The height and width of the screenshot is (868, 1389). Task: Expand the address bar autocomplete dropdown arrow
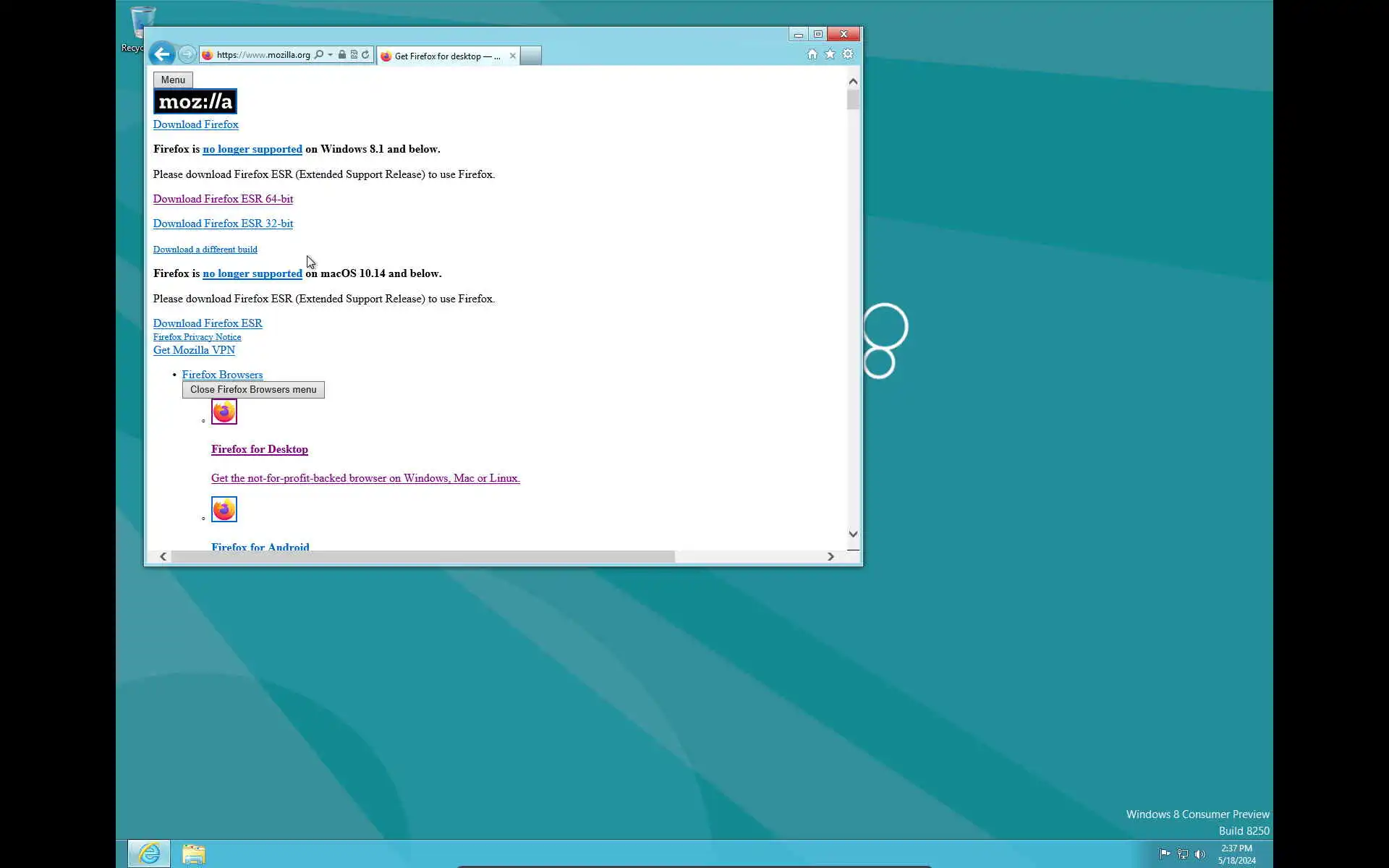click(331, 55)
